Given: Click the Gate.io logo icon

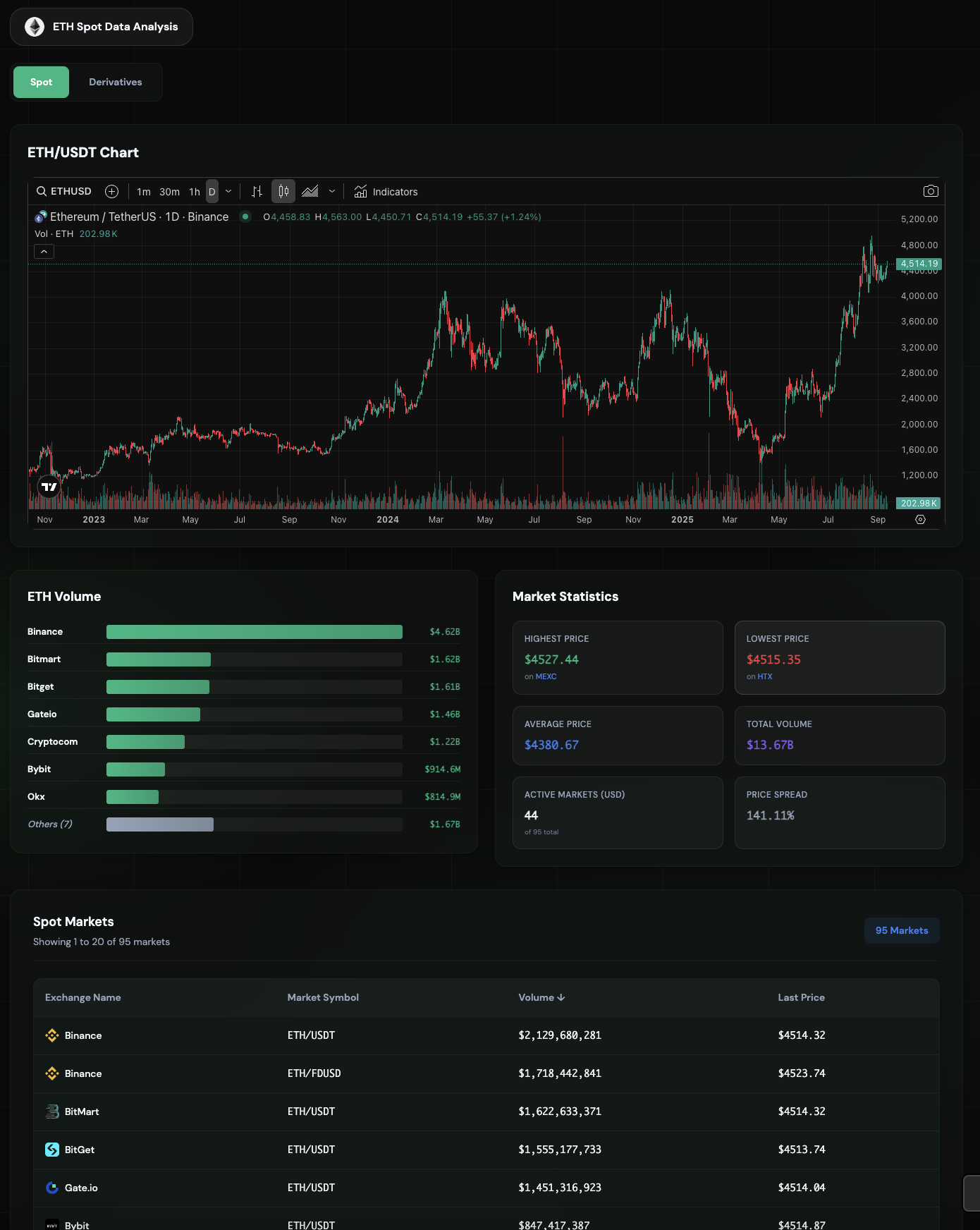Looking at the screenshot, I should (x=52, y=1188).
